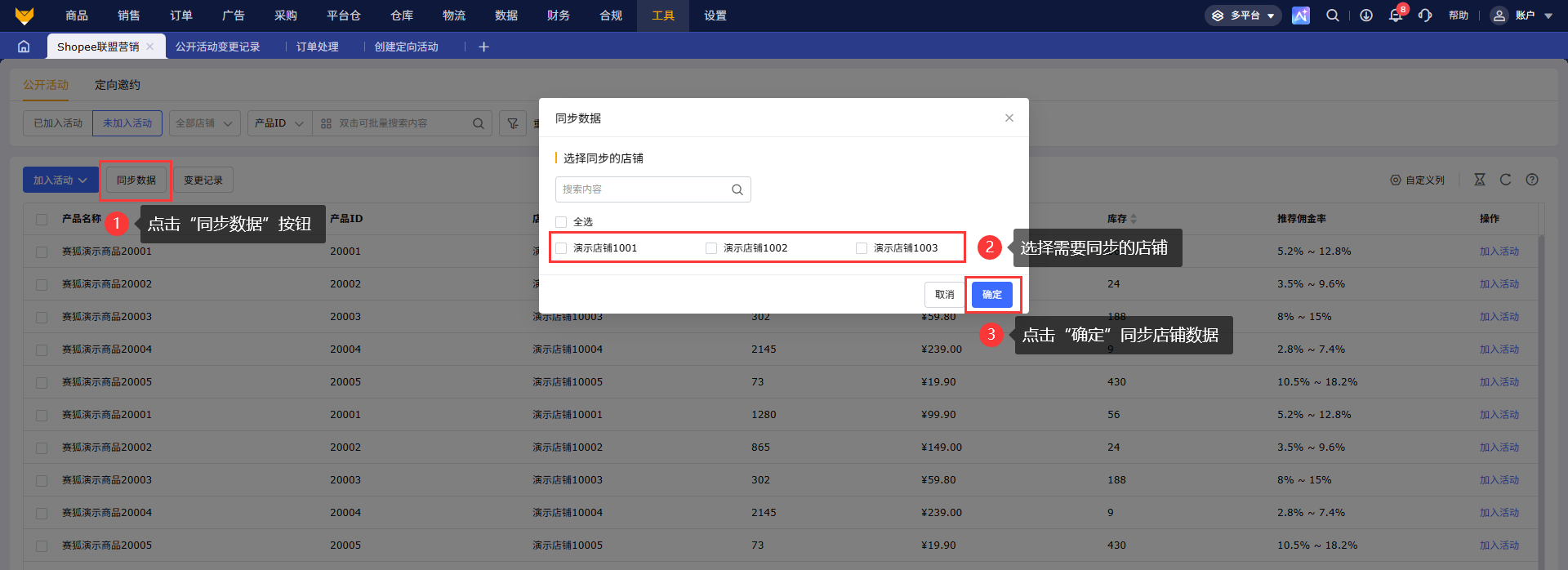This screenshot has width=1568, height=570.
Task: Open the 全部店铺 dropdown
Action: click(205, 123)
